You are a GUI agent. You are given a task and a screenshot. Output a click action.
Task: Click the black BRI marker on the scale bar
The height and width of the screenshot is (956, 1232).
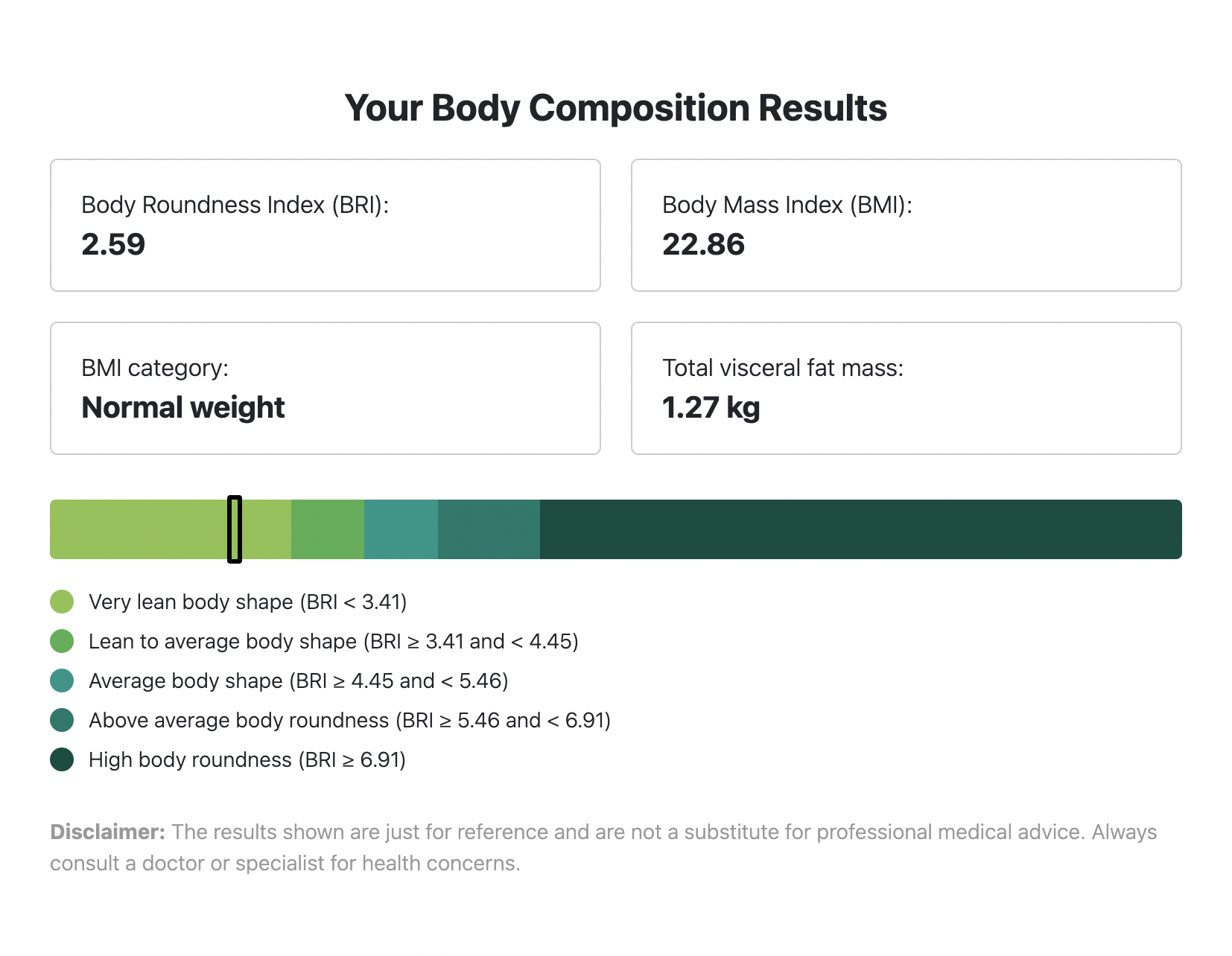235,529
